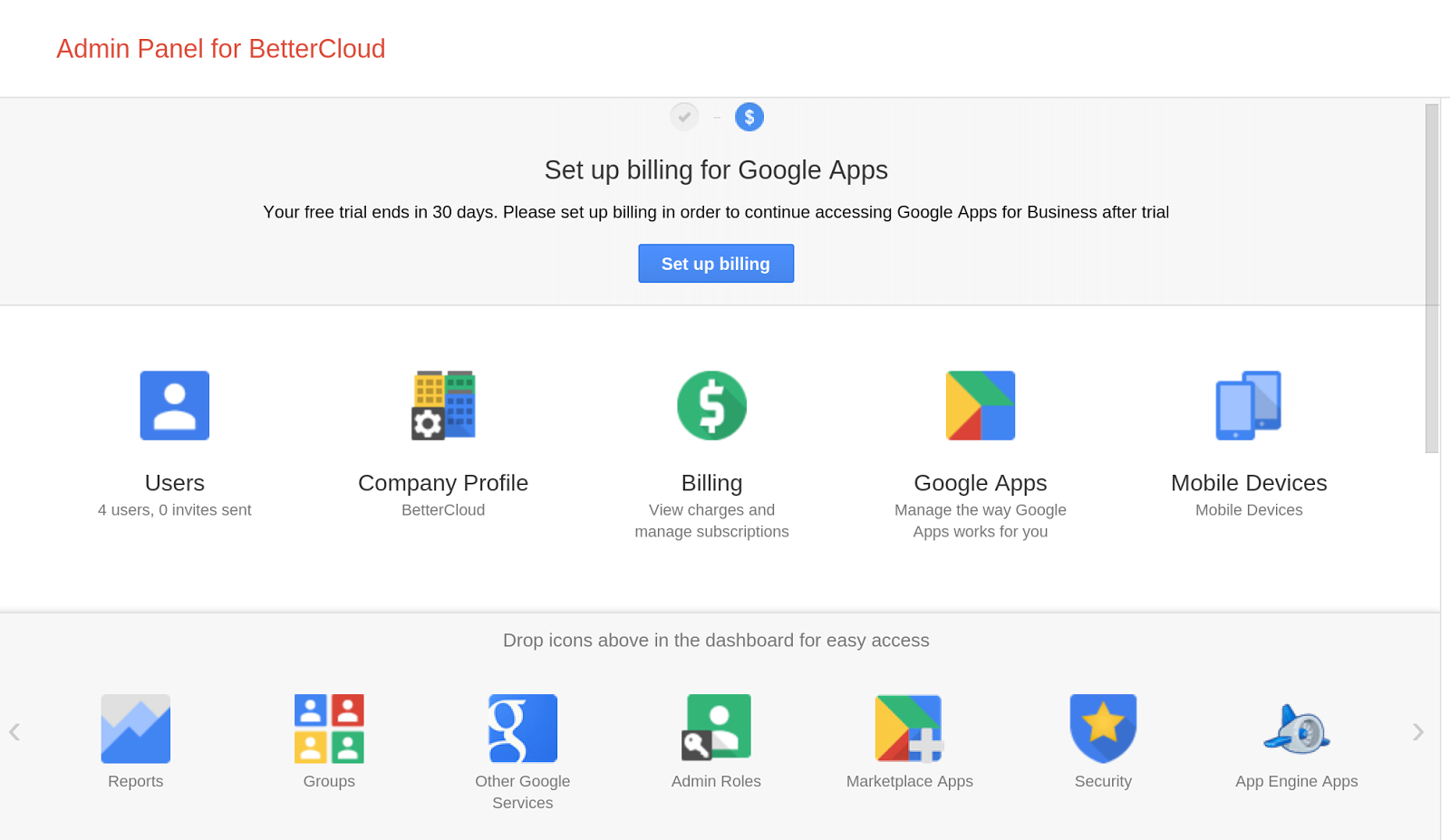Screen dimensions: 1450x840
Task: Open the Admin Roles icon
Action: coord(716,729)
